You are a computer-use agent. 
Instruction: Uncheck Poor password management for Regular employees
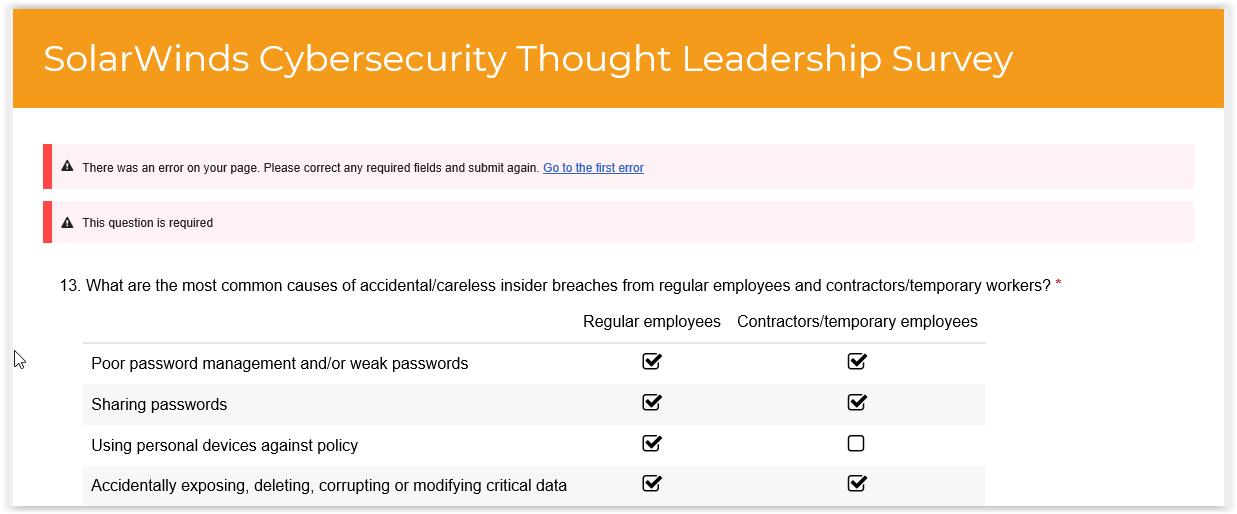pyautogui.click(x=652, y=361)
